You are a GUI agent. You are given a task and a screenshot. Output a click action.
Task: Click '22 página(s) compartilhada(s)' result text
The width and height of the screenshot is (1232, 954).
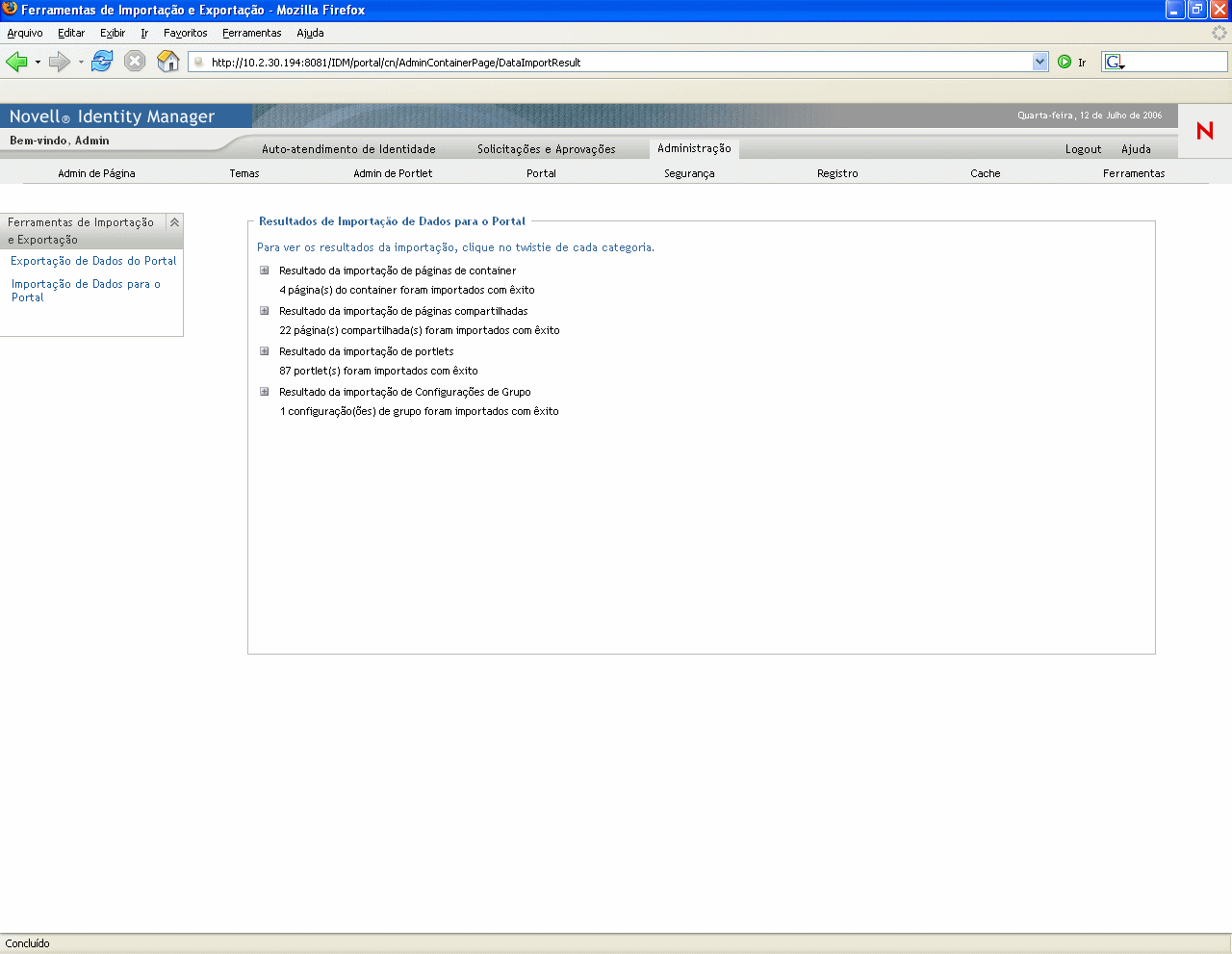click(x=420, y=330)
